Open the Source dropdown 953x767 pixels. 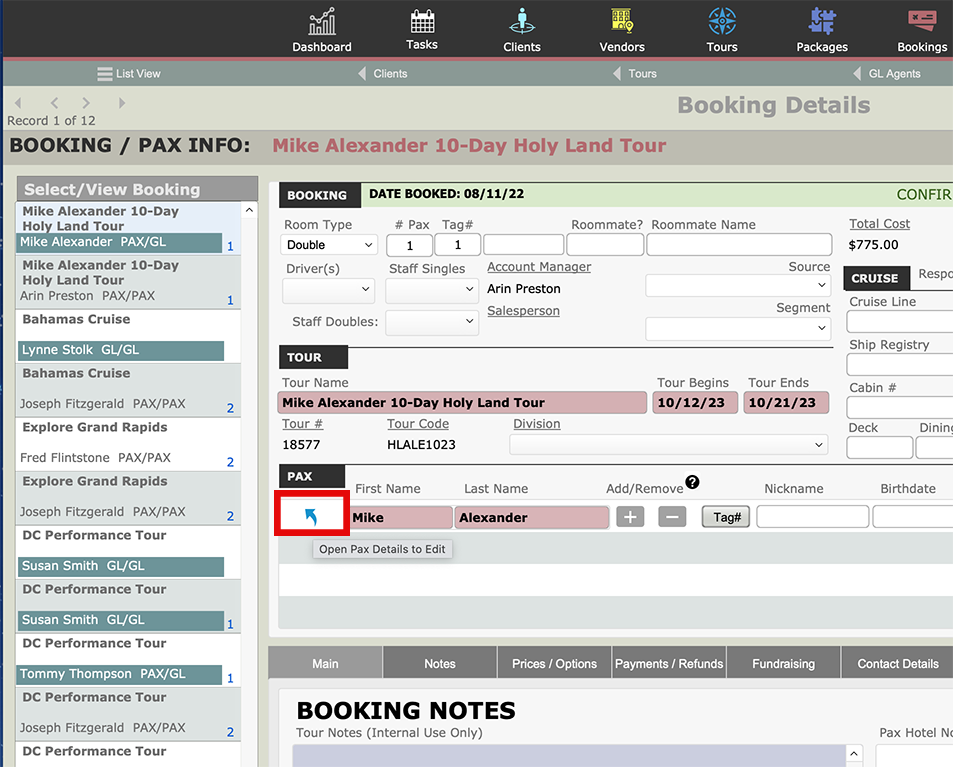pos(738,285)
